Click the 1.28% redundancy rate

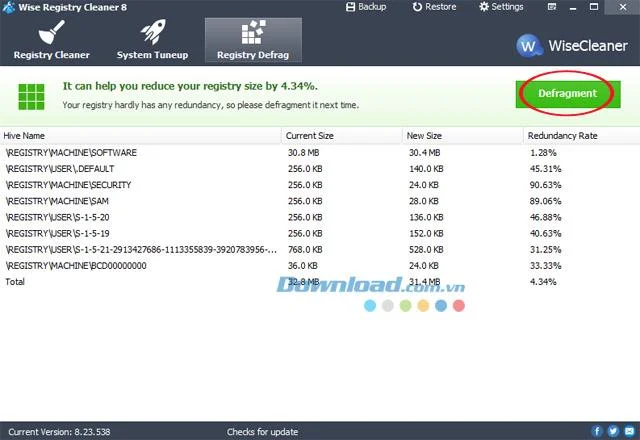tap(543, 153)
